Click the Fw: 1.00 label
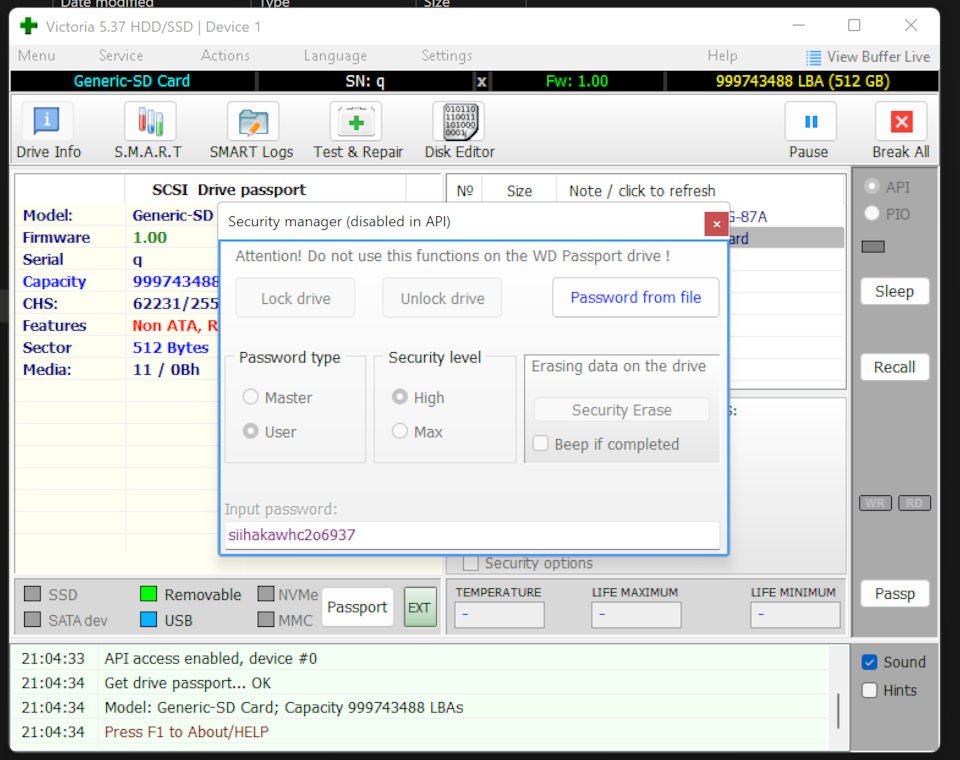 tap(577, 81)
